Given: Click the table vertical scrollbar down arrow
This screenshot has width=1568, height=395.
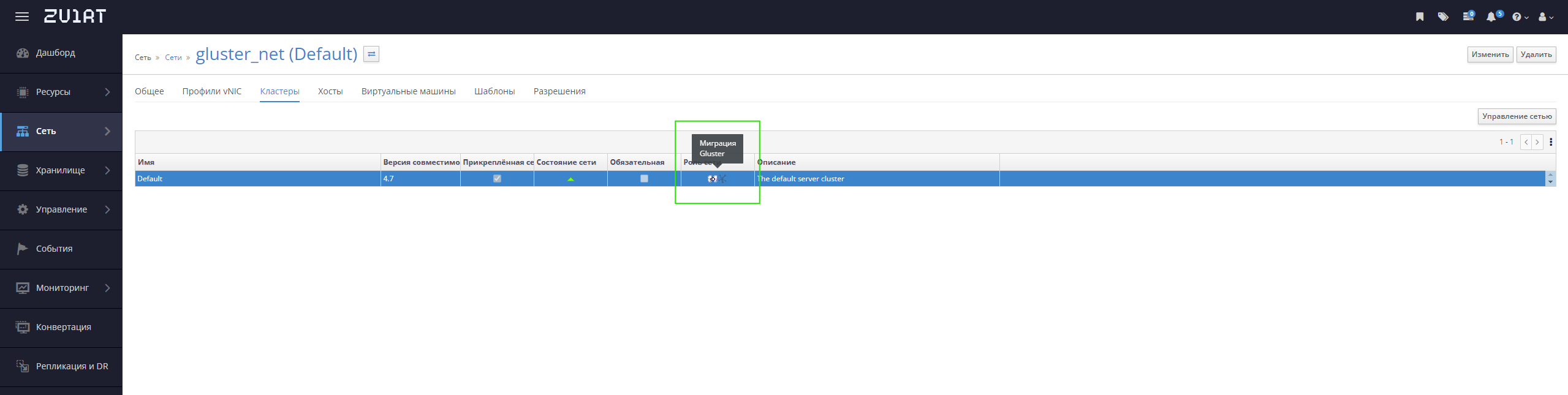Looking at the screenshot, I should tap(1551, 182).
